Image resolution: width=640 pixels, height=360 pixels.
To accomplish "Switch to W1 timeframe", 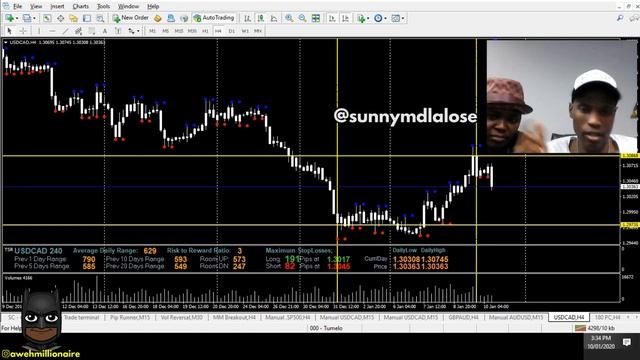I will pyautogui.click(x=245, y=31).
